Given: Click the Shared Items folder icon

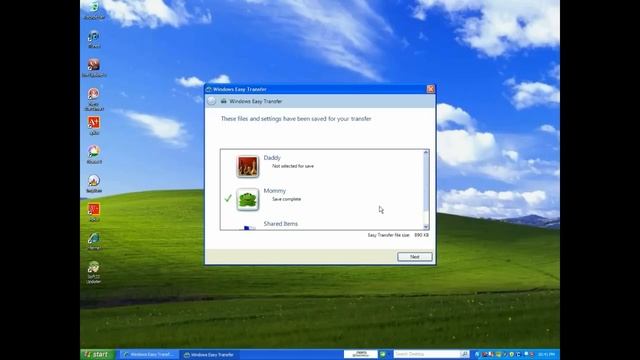Looking at the screenshot, I should coord(249,227).
